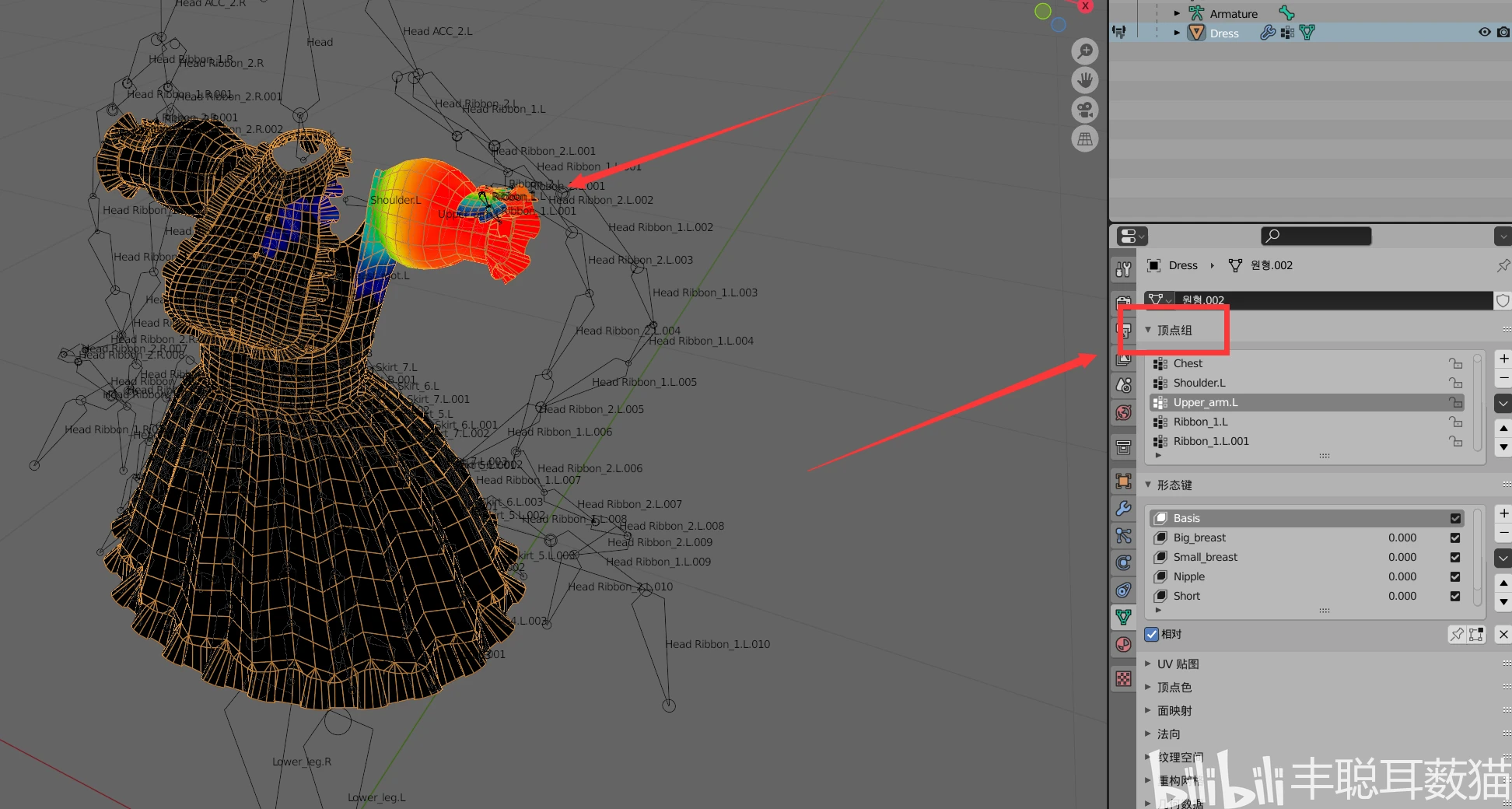Add a new shape key
Screen dimensions: 1512x809
[1503, 513]
